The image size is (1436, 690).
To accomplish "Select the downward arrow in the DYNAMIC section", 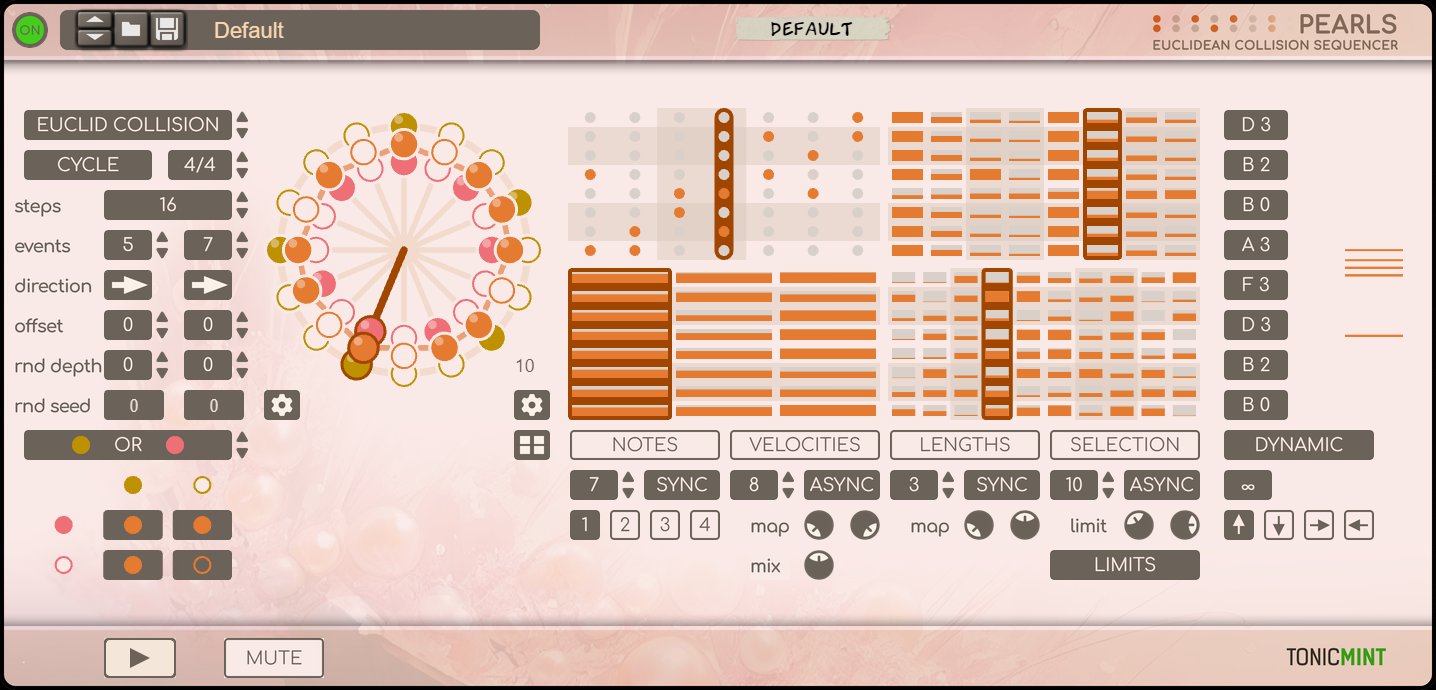I will pos(1278,524).
